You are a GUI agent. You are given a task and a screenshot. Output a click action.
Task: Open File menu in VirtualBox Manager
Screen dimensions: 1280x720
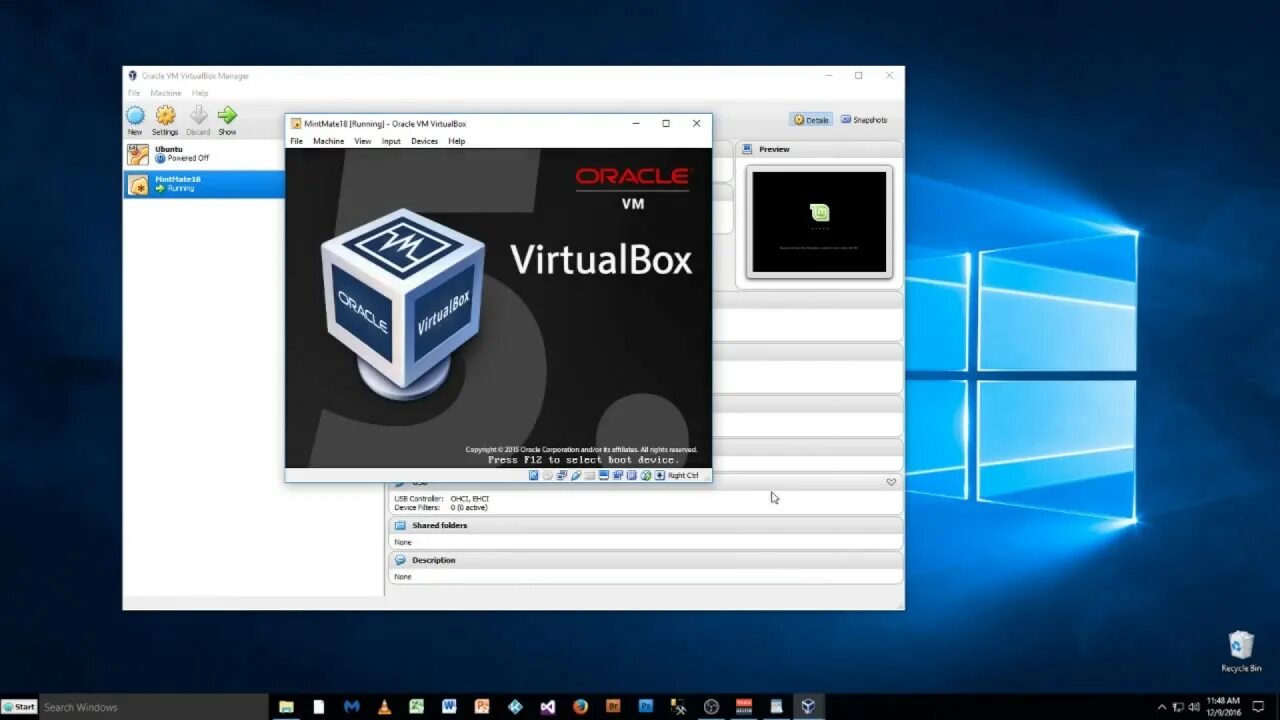click(x=134, y=93)
